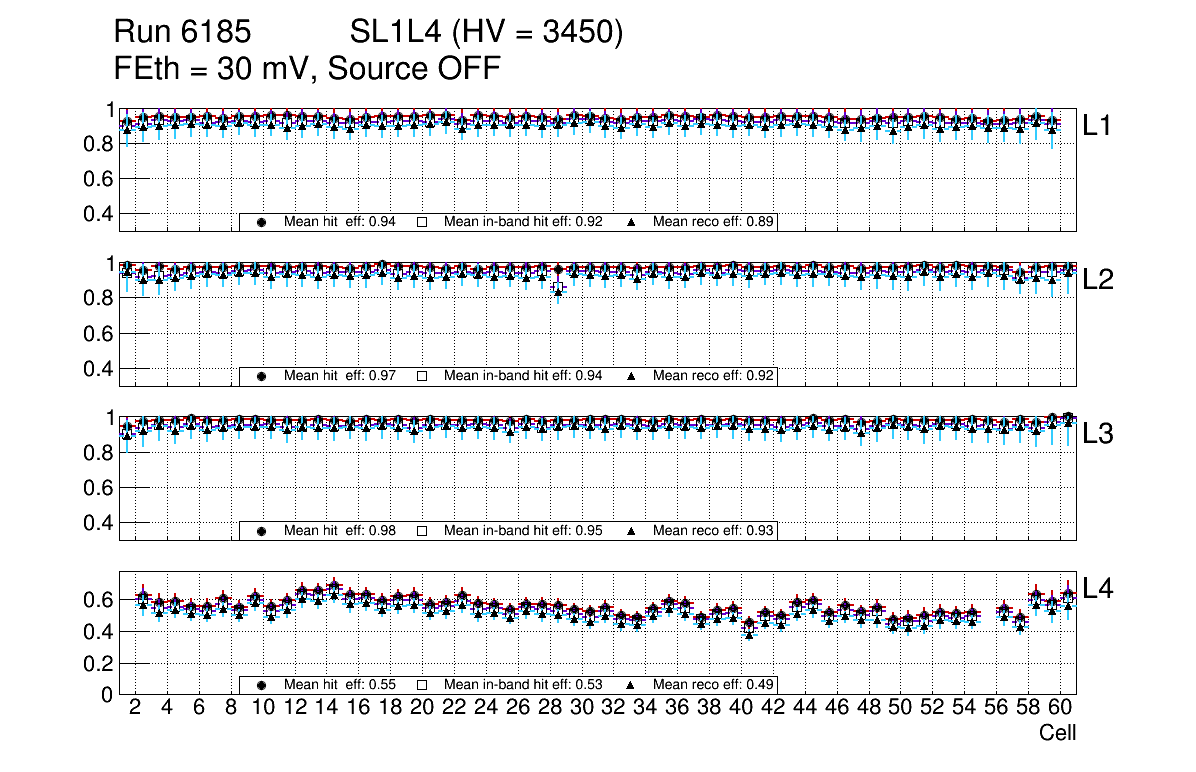Click the open square legend marker in L4
The width and height of the screenshot is (1196, 772).
coord(421,685)
